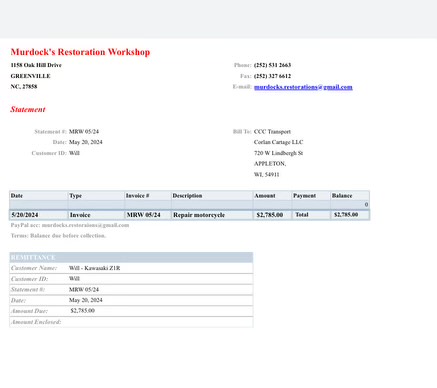Click the $2,785.00 amount cell
This screenshot has width=437, height=388.
pos(270,215)
